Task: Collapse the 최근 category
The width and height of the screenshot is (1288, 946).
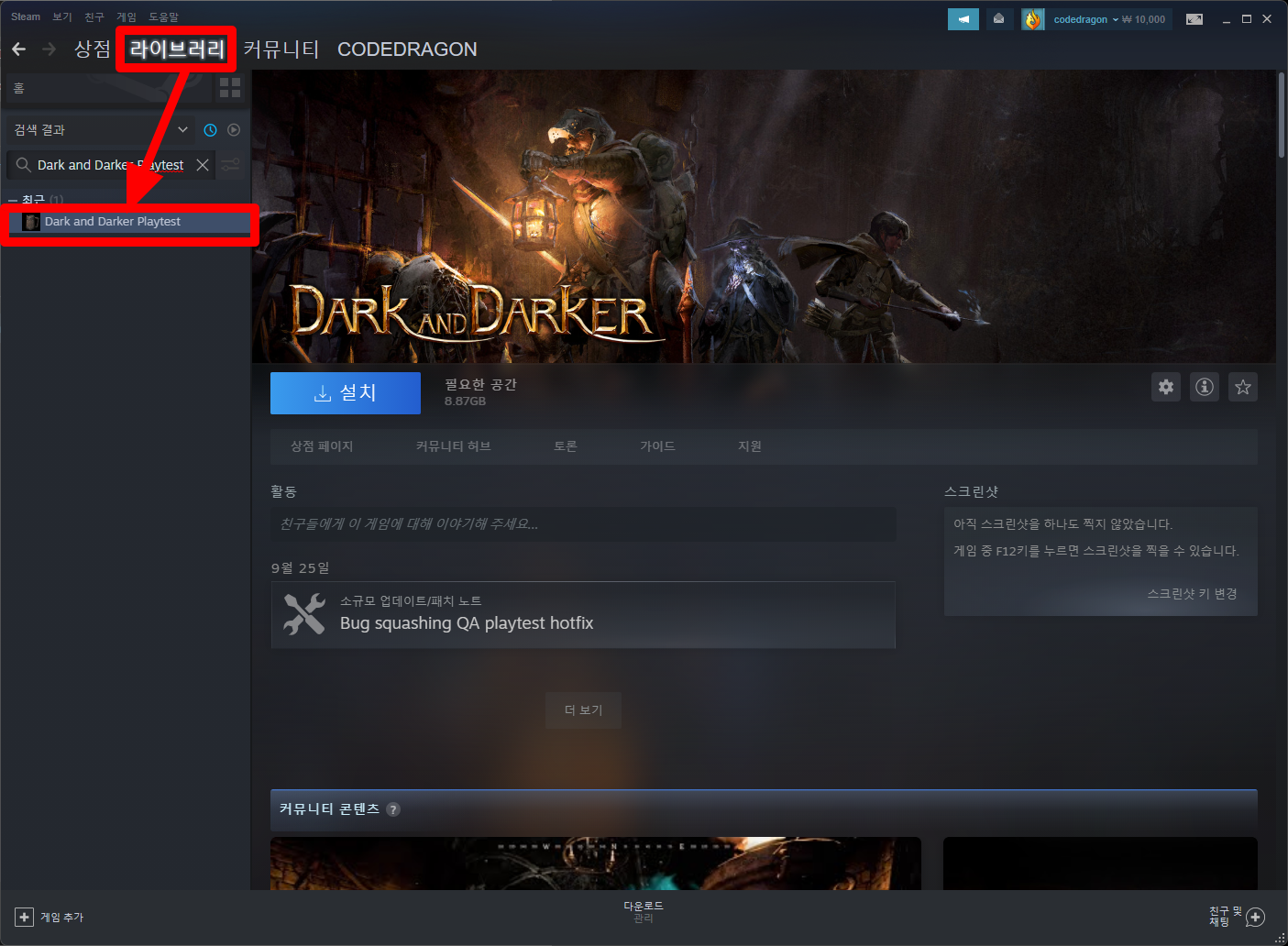Action: (x=13, y=200)
